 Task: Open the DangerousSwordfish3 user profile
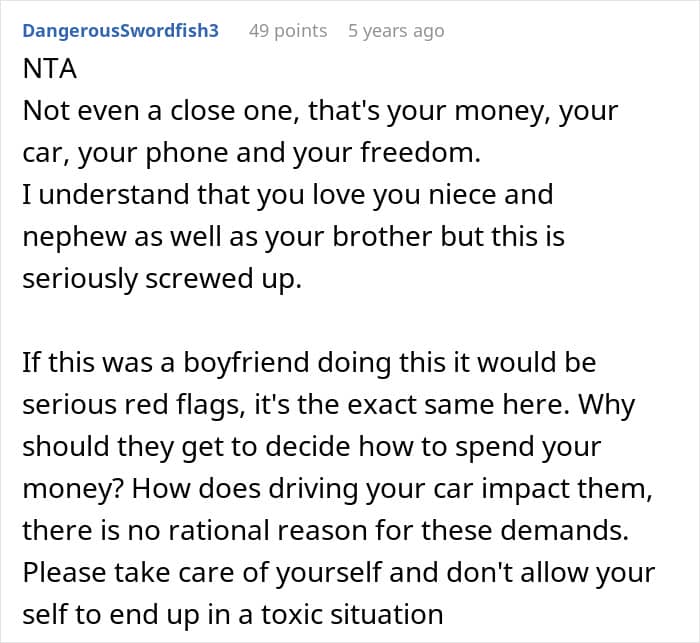120,31
